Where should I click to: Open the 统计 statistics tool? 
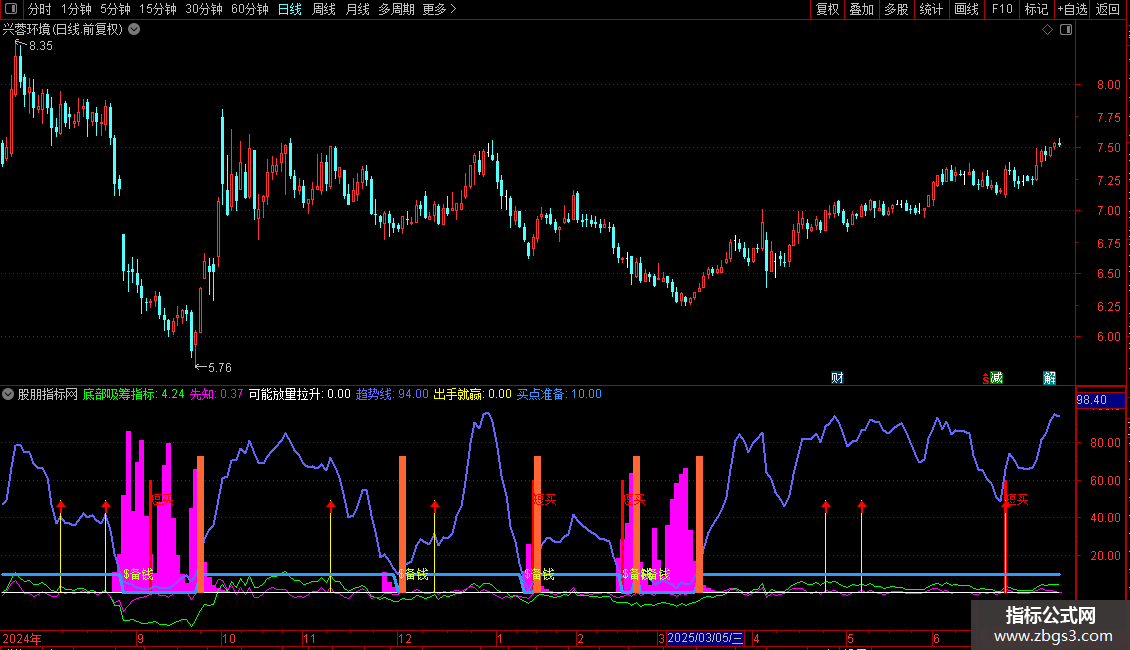(x=931, y=9)
